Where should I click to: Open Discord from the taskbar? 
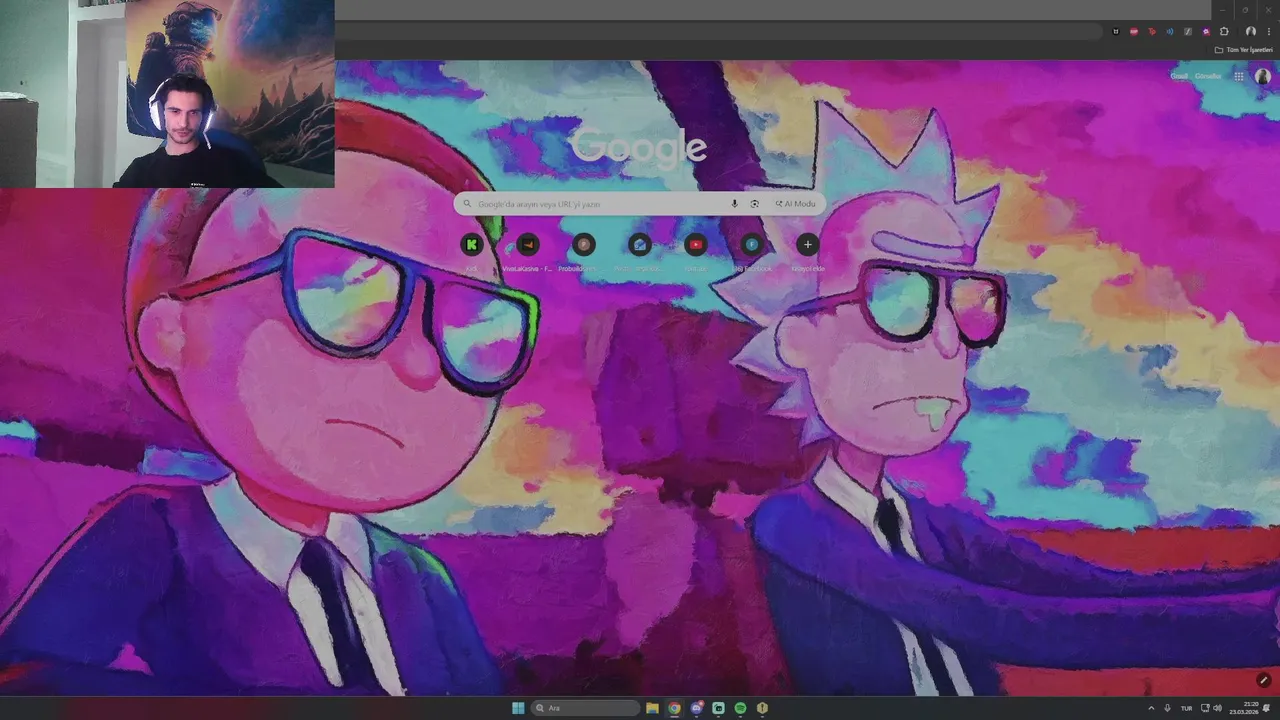pyautogui.click(x=696, y=708)
